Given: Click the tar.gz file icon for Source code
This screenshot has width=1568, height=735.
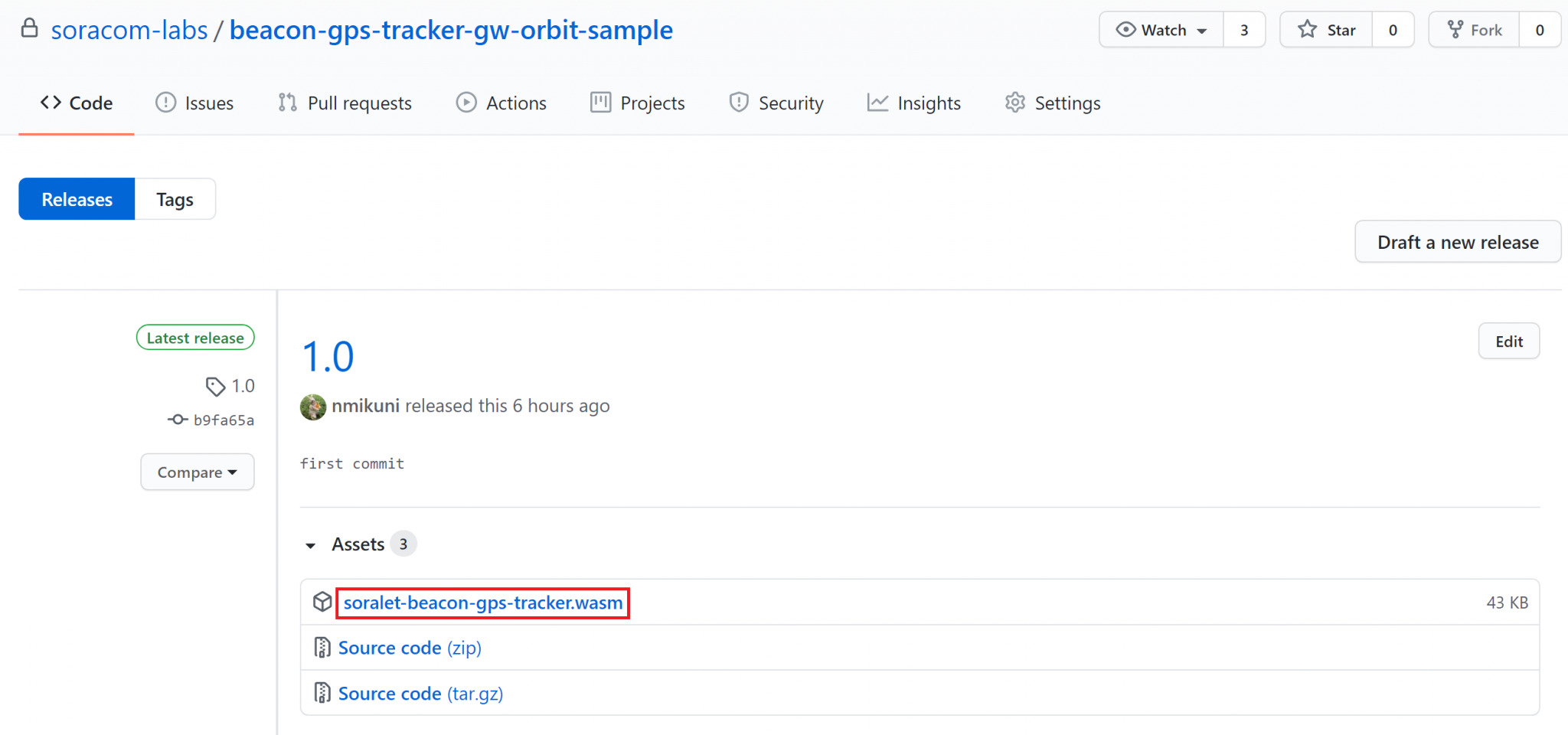Looking at the screenshot, I should 322,693.
